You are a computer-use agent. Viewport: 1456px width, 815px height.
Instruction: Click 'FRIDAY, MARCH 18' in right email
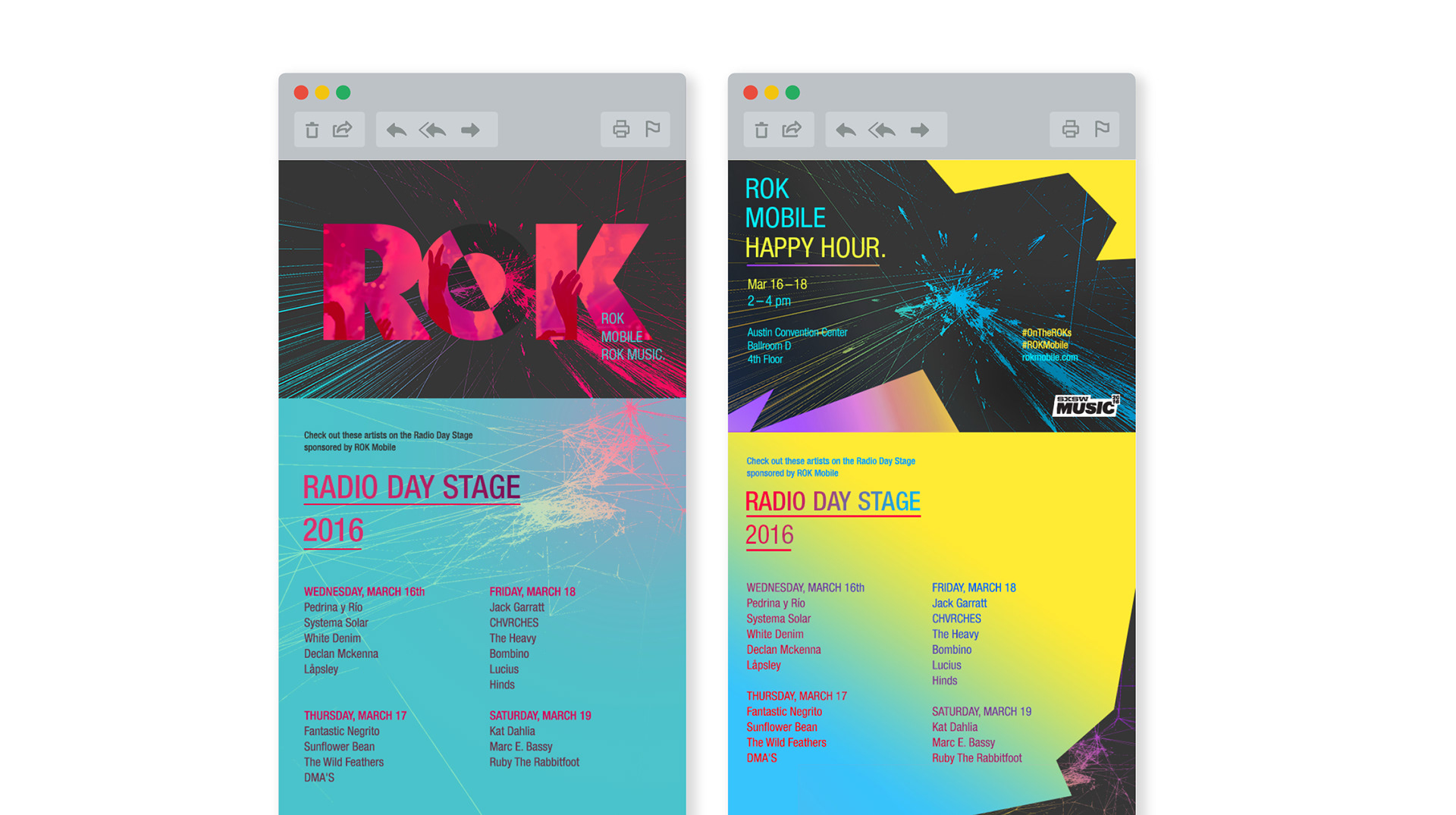pos(974,588)
